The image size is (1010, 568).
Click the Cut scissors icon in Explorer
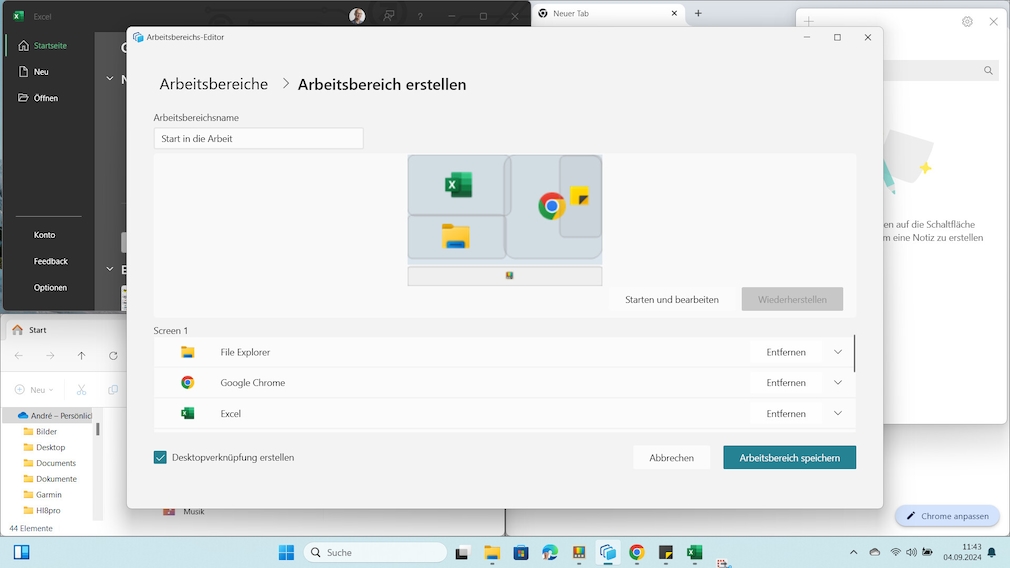click(x=81, y=390)
